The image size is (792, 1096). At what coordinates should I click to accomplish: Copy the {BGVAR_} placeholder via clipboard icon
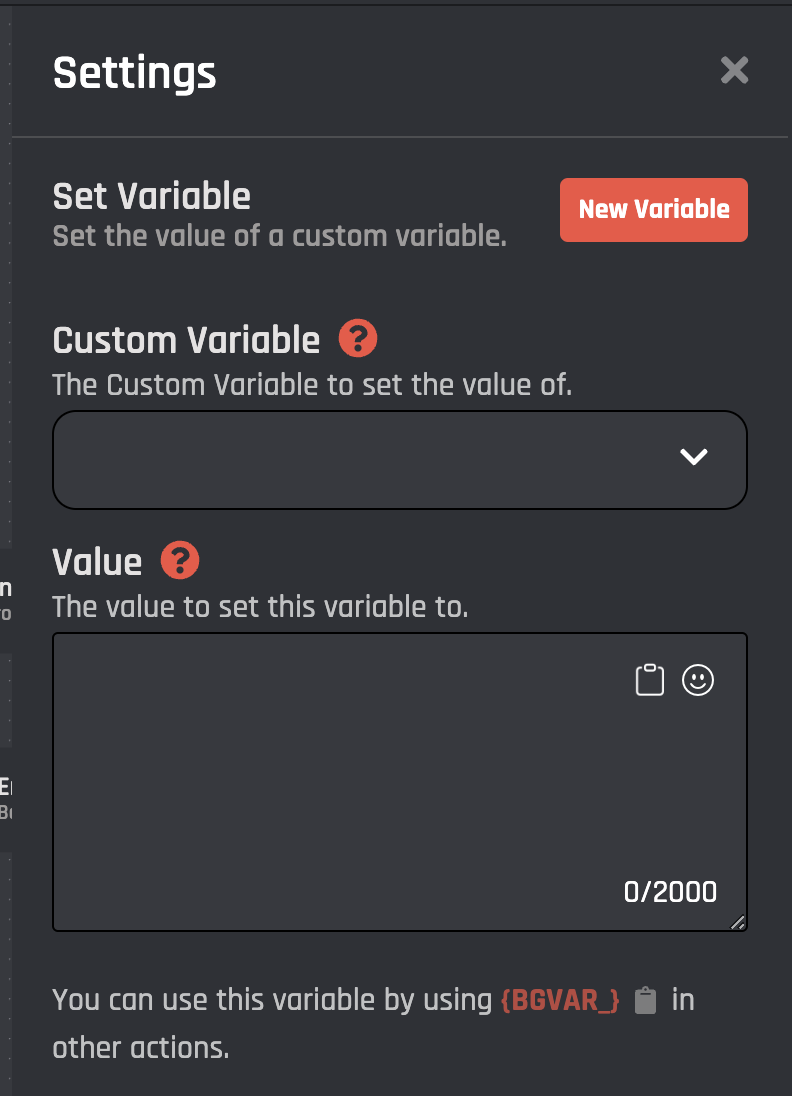click(x=646, y=1000)
